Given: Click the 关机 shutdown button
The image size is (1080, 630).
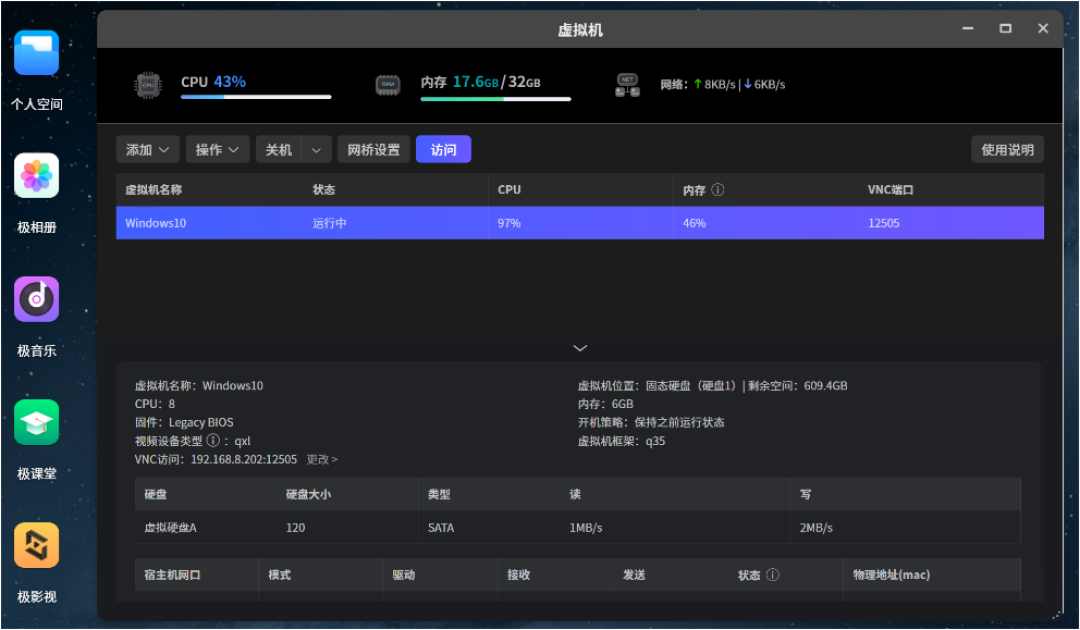Looking at the screenshot, I should point(279,149).
